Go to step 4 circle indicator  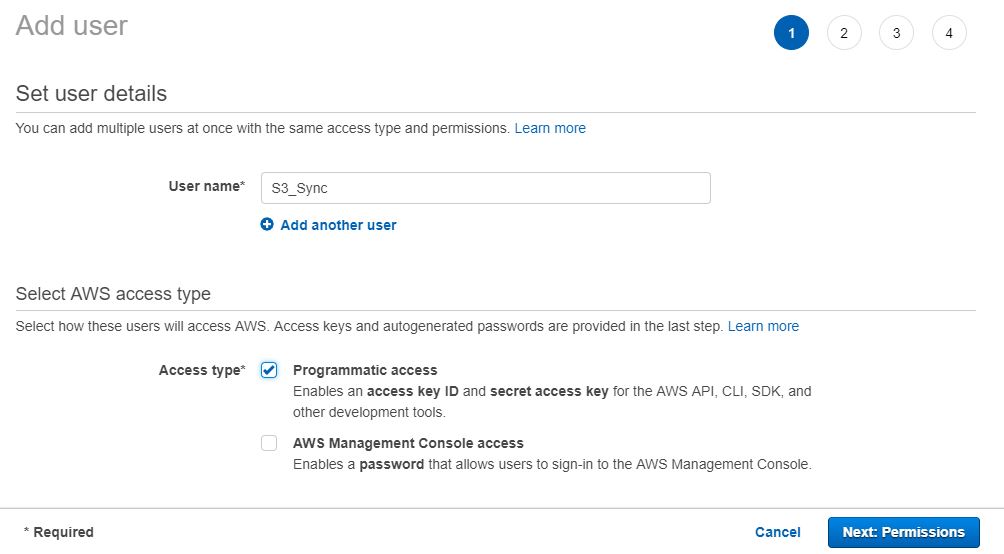949,33
